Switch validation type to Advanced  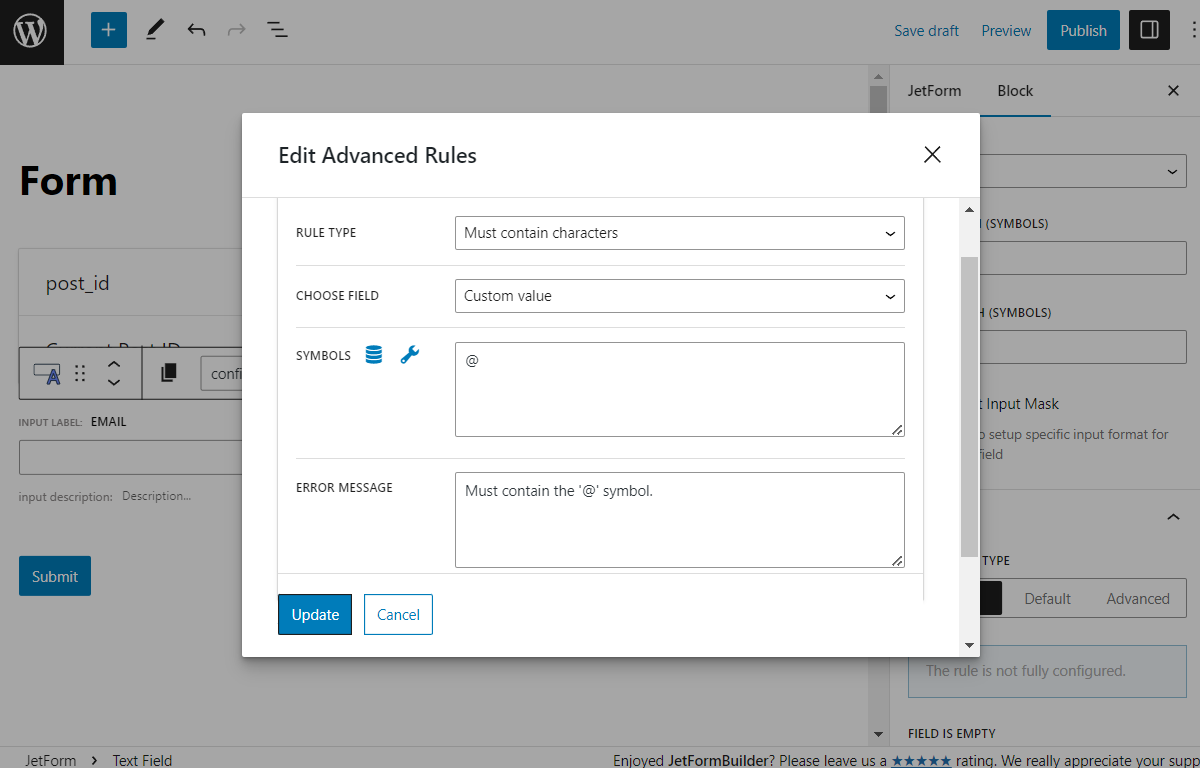1138,598
